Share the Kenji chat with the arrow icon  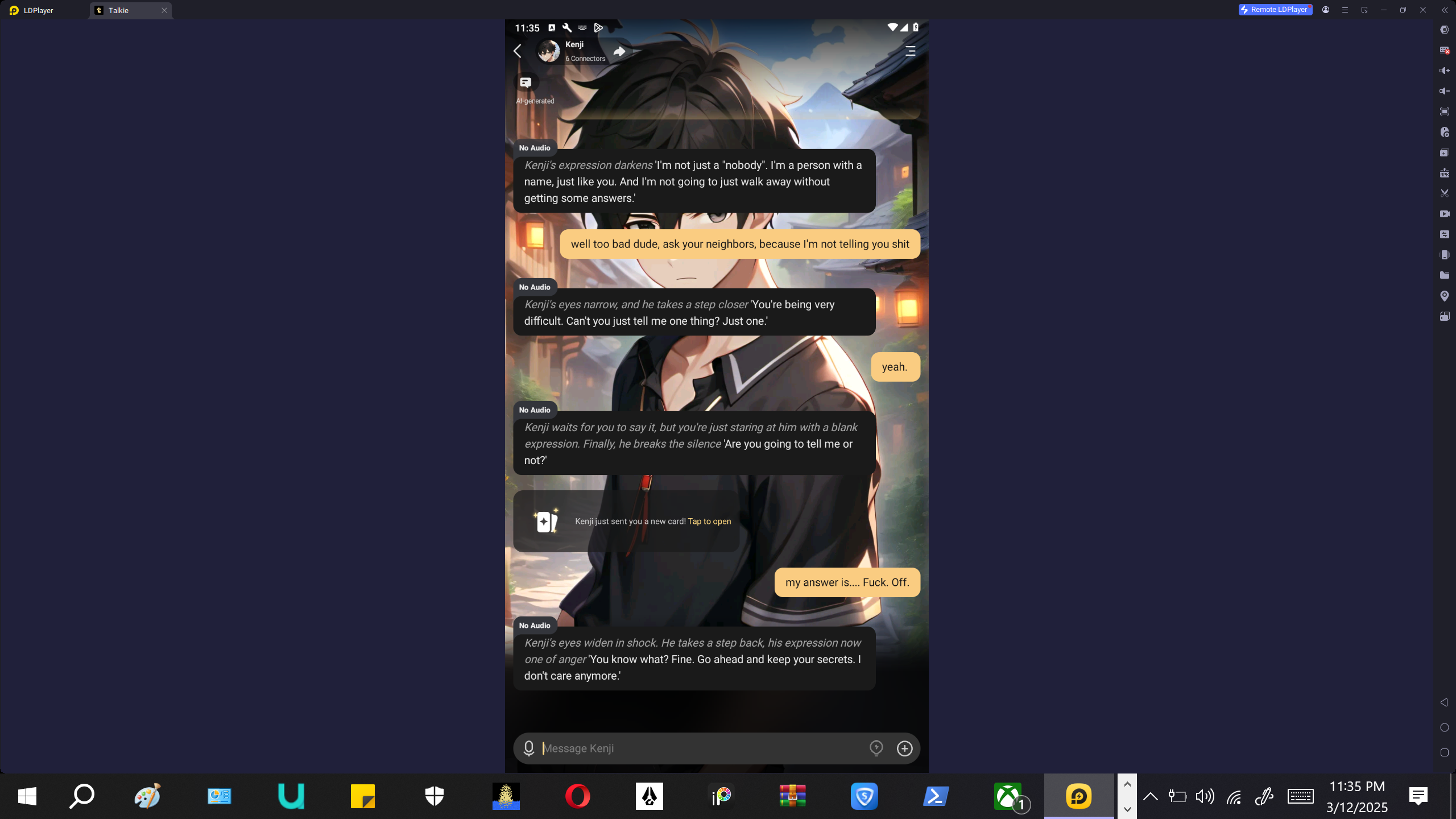pos(619,52)
